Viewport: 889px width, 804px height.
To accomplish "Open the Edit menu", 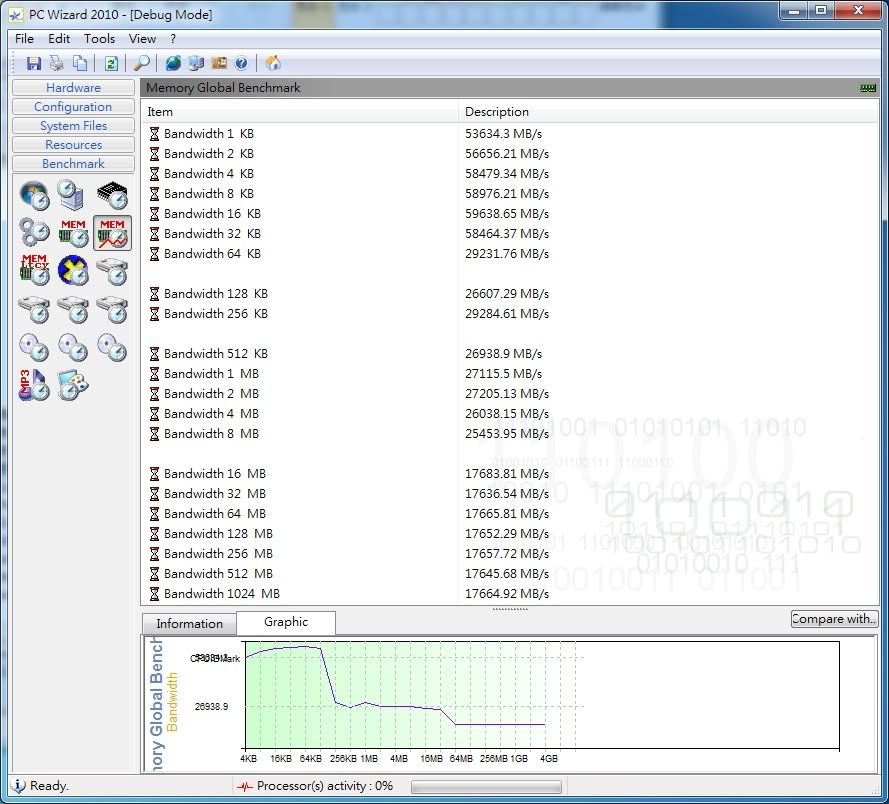I will (59, 39).
